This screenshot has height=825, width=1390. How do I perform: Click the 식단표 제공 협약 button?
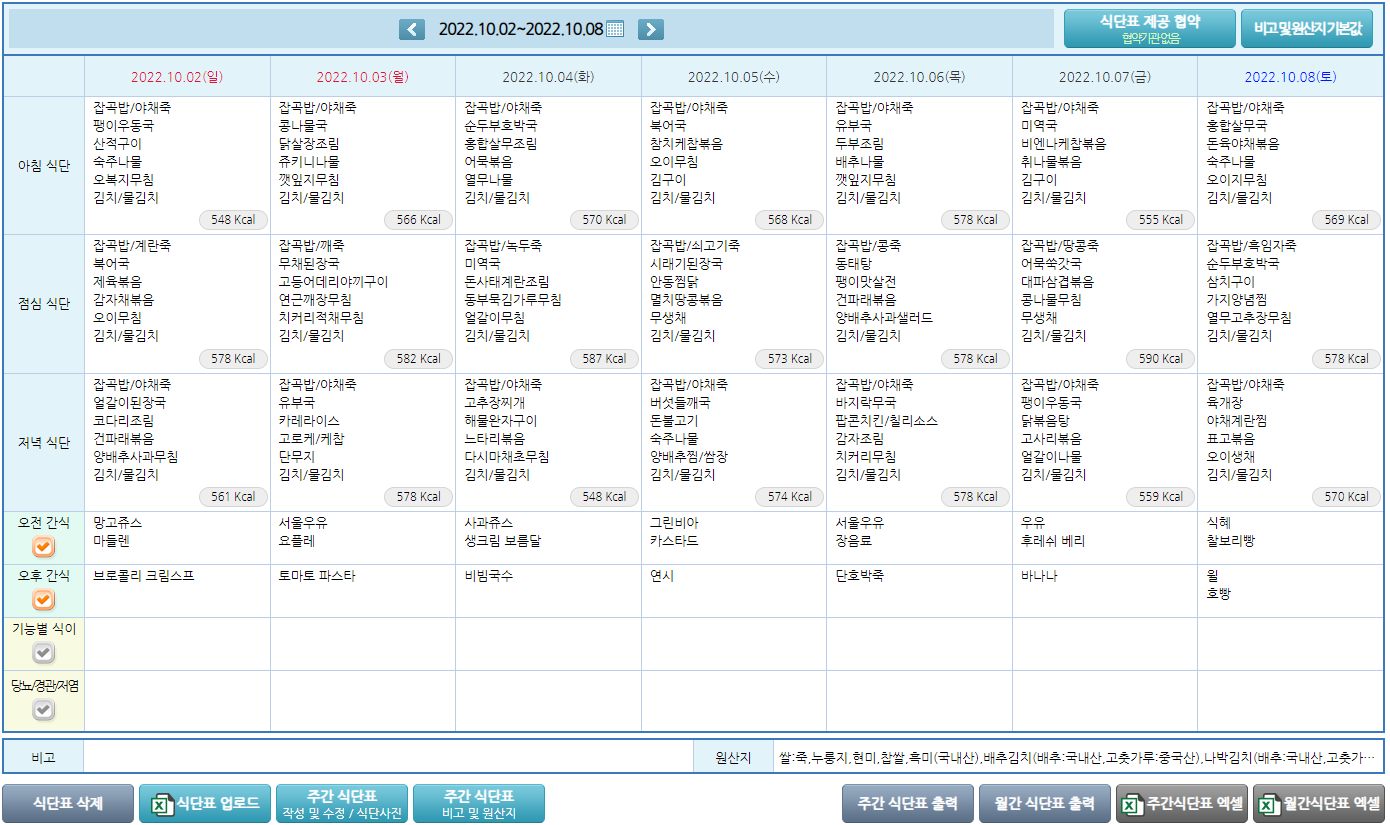tap(1149, 29)
